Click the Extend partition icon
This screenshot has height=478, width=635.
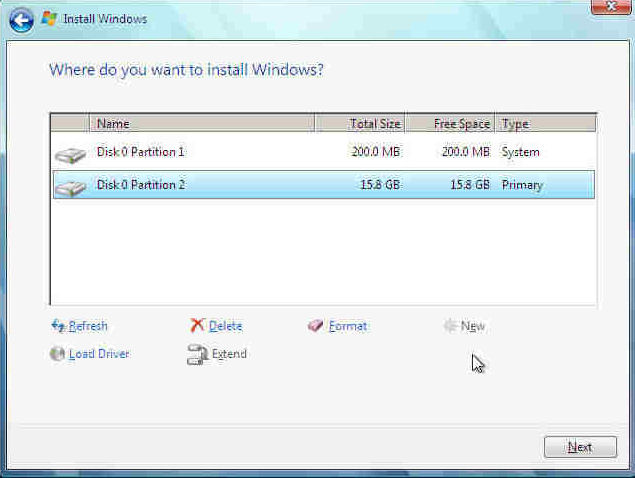[197, 354]
